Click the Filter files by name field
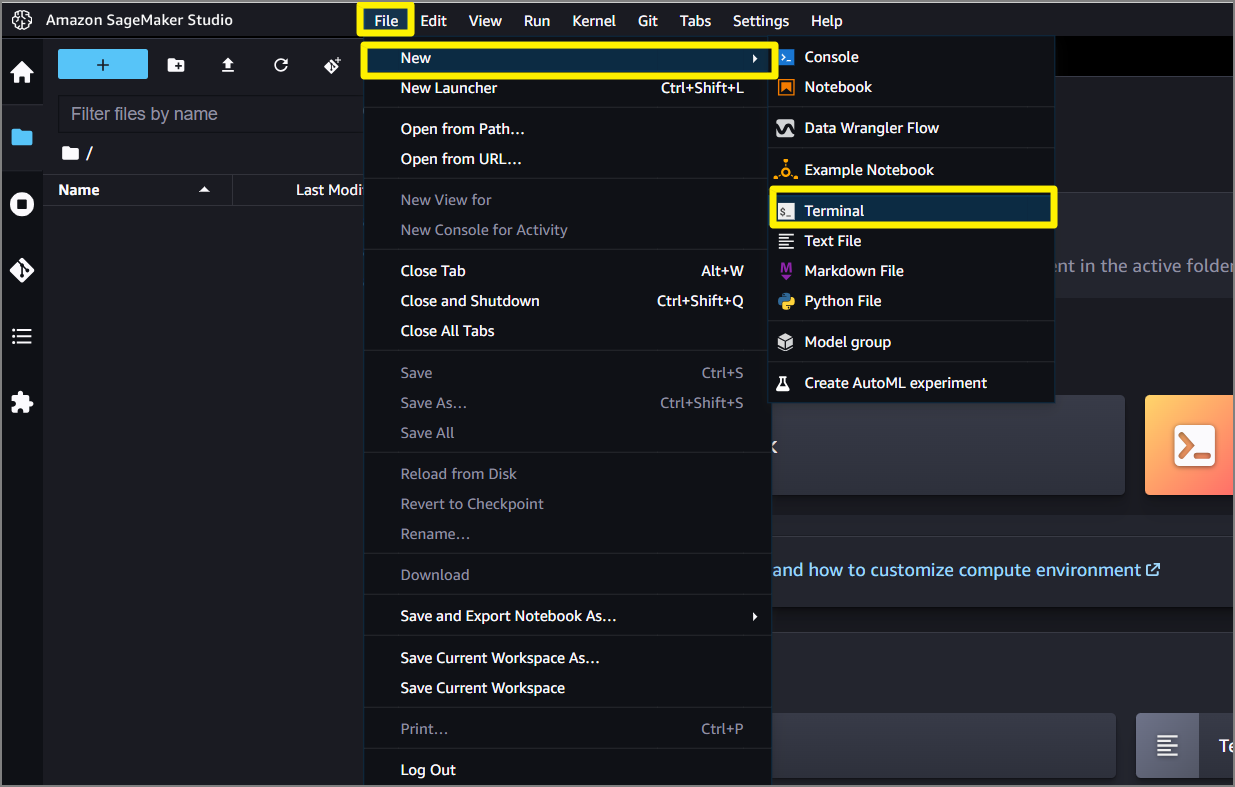1235x787 pixels. (210, 114)
